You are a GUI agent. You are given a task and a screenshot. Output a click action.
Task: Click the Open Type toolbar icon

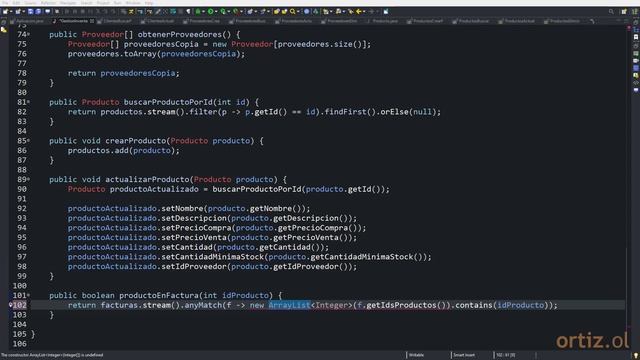(x=276, y=11)
